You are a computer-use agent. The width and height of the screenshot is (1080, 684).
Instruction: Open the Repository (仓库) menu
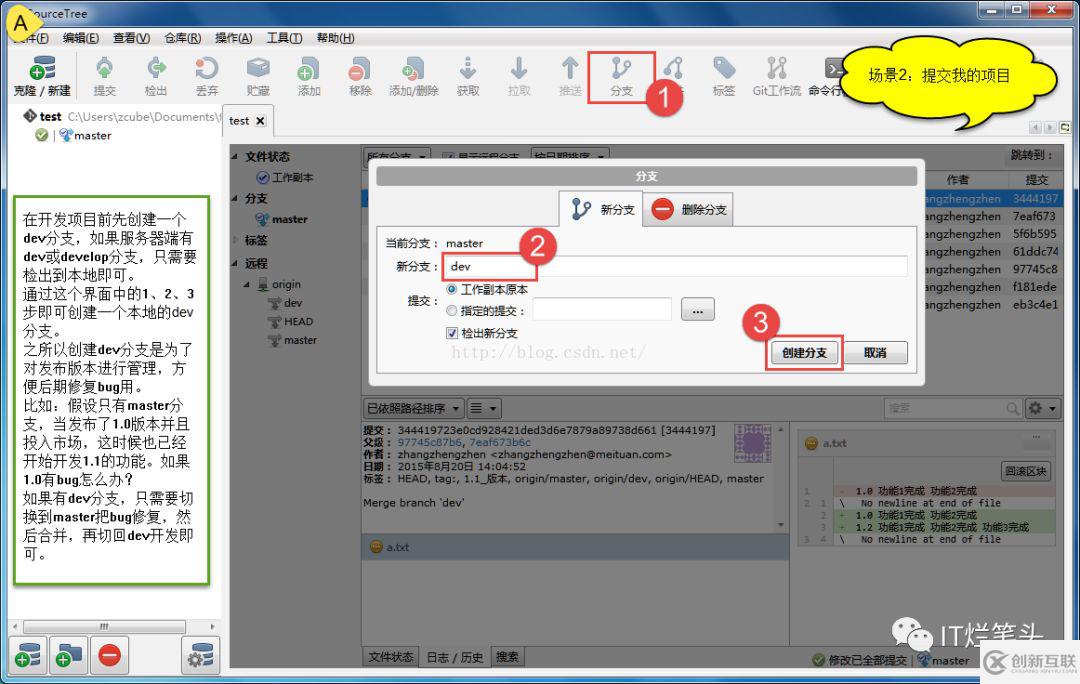coord(183,38)
